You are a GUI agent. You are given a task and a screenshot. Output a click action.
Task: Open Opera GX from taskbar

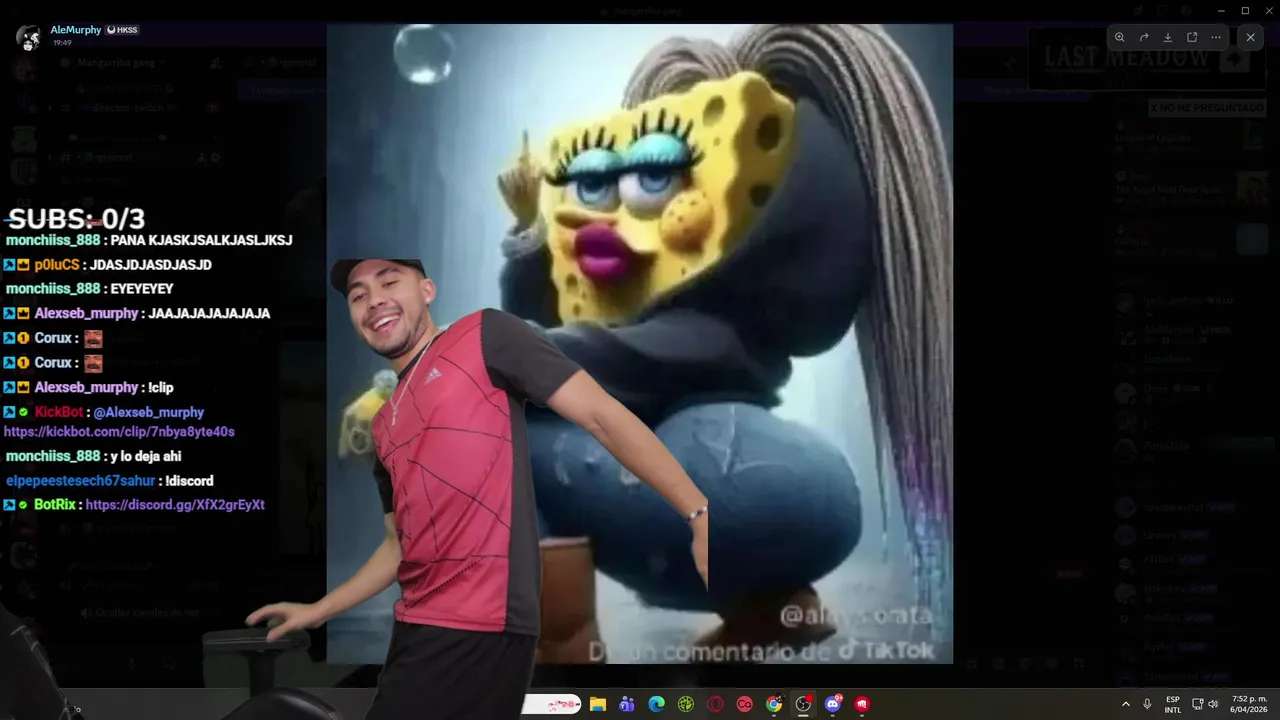[x=715, y=704]
